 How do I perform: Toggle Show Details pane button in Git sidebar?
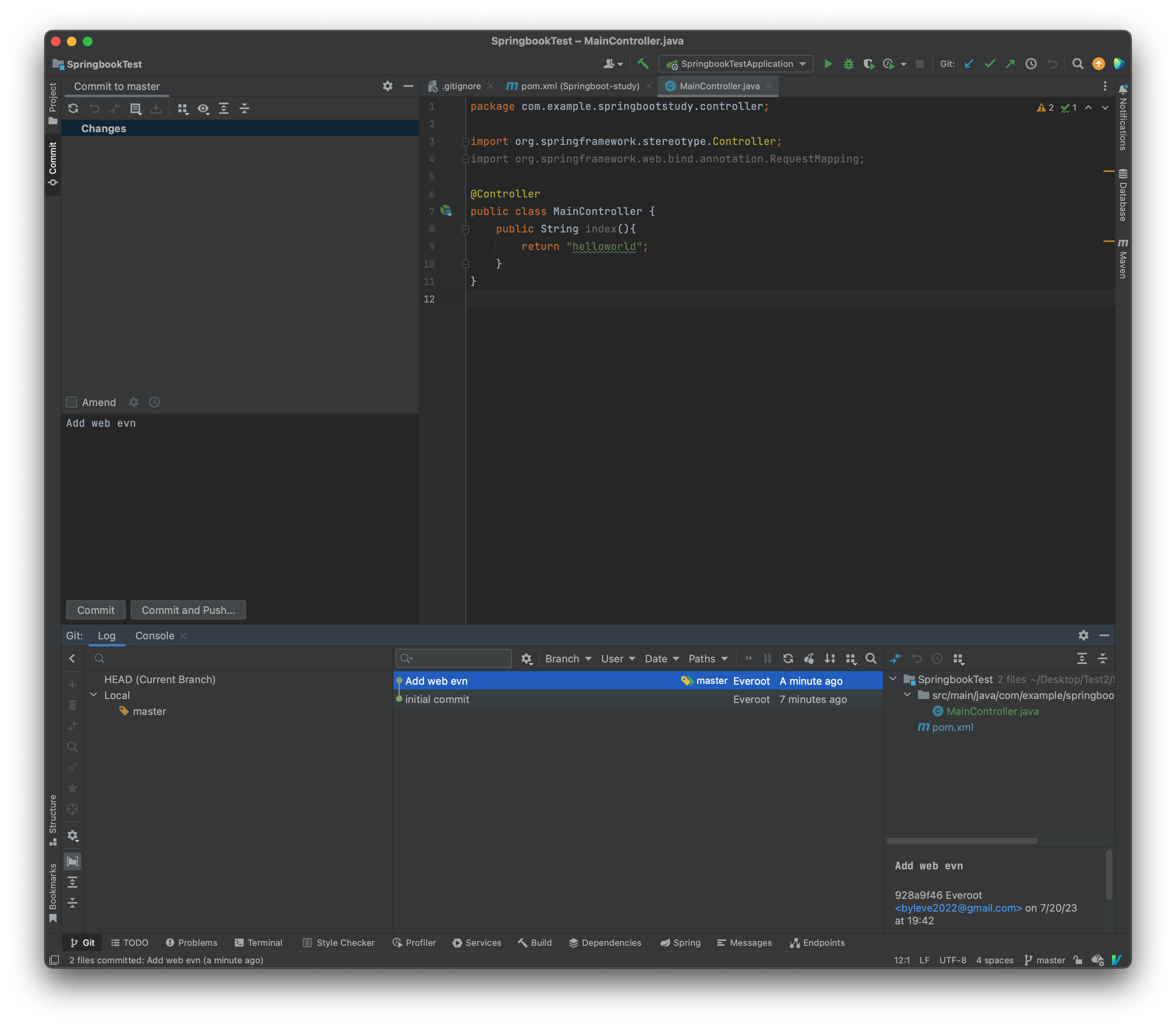click(72, 861)
